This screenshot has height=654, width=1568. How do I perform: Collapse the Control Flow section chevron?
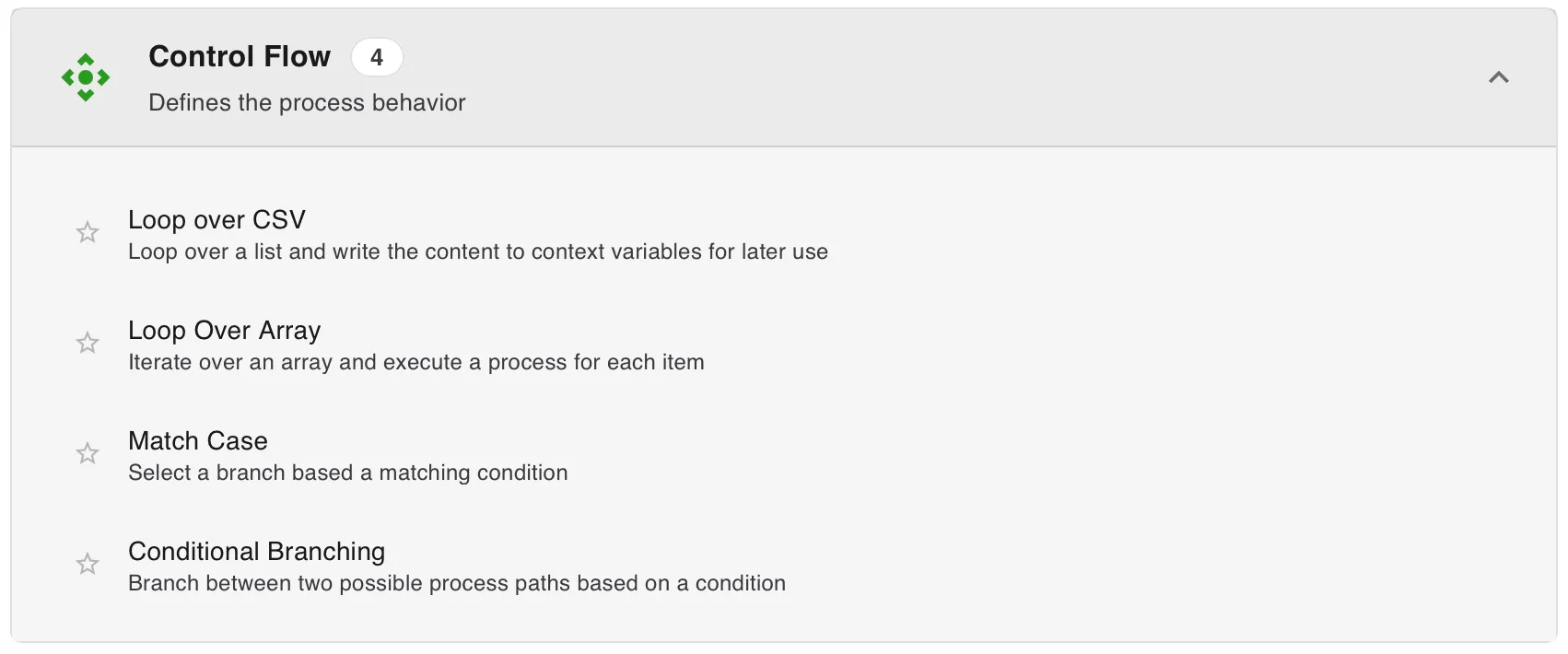pos(1499,77)
